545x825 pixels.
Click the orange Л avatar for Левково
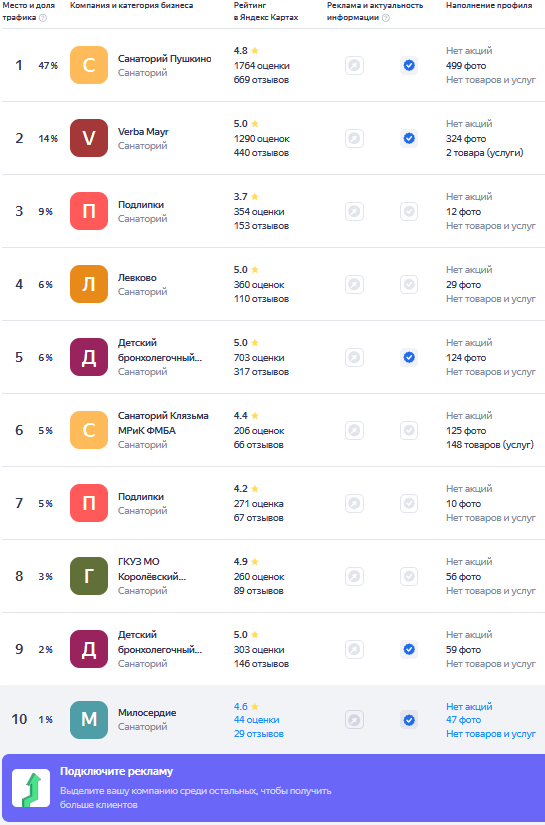tap(89, 284)
